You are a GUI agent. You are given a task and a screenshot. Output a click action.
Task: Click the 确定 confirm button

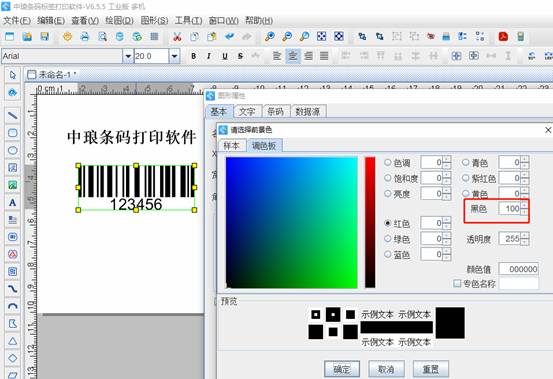pyautogui.click(x=342, y=369)
